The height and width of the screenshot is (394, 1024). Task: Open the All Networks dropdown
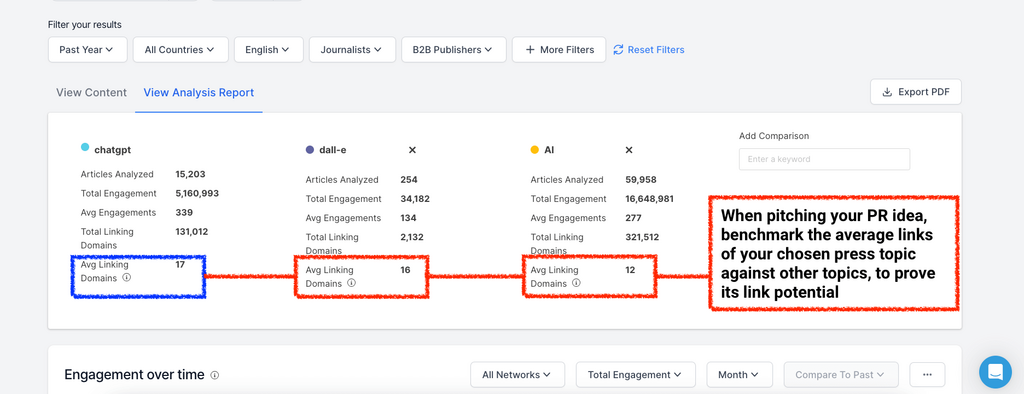pos(516,375)
